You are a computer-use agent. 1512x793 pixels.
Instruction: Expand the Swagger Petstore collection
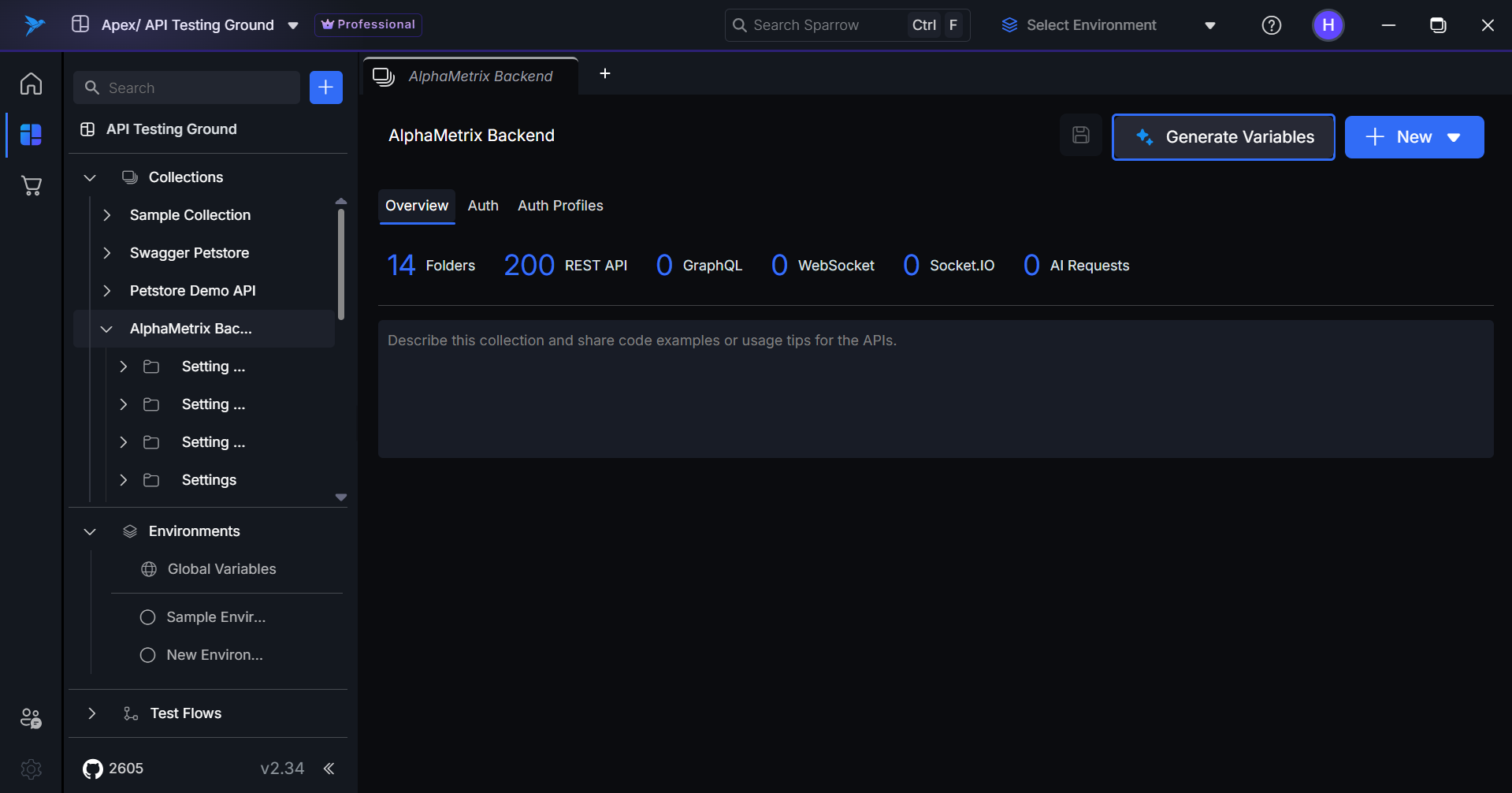tap(107, 253)
